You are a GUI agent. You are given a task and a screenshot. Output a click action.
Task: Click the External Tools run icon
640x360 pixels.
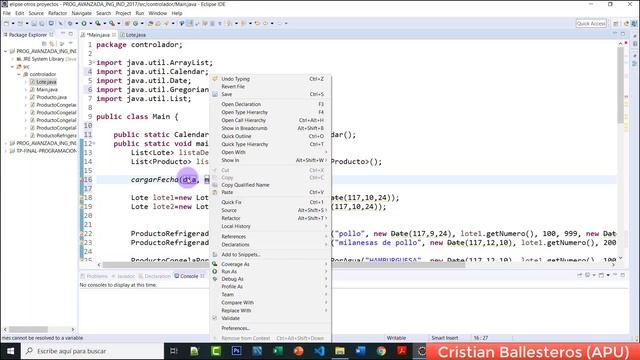pyautogui.click(x=111, y=24)
